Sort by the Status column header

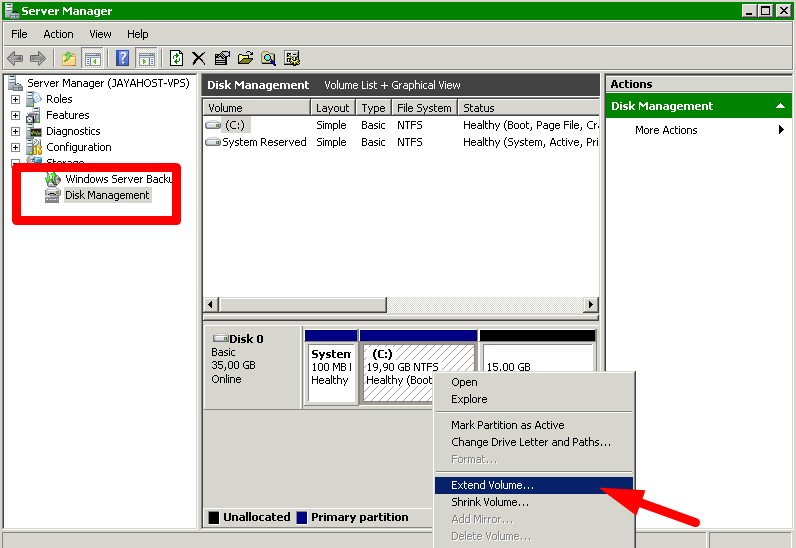(528, 108)
